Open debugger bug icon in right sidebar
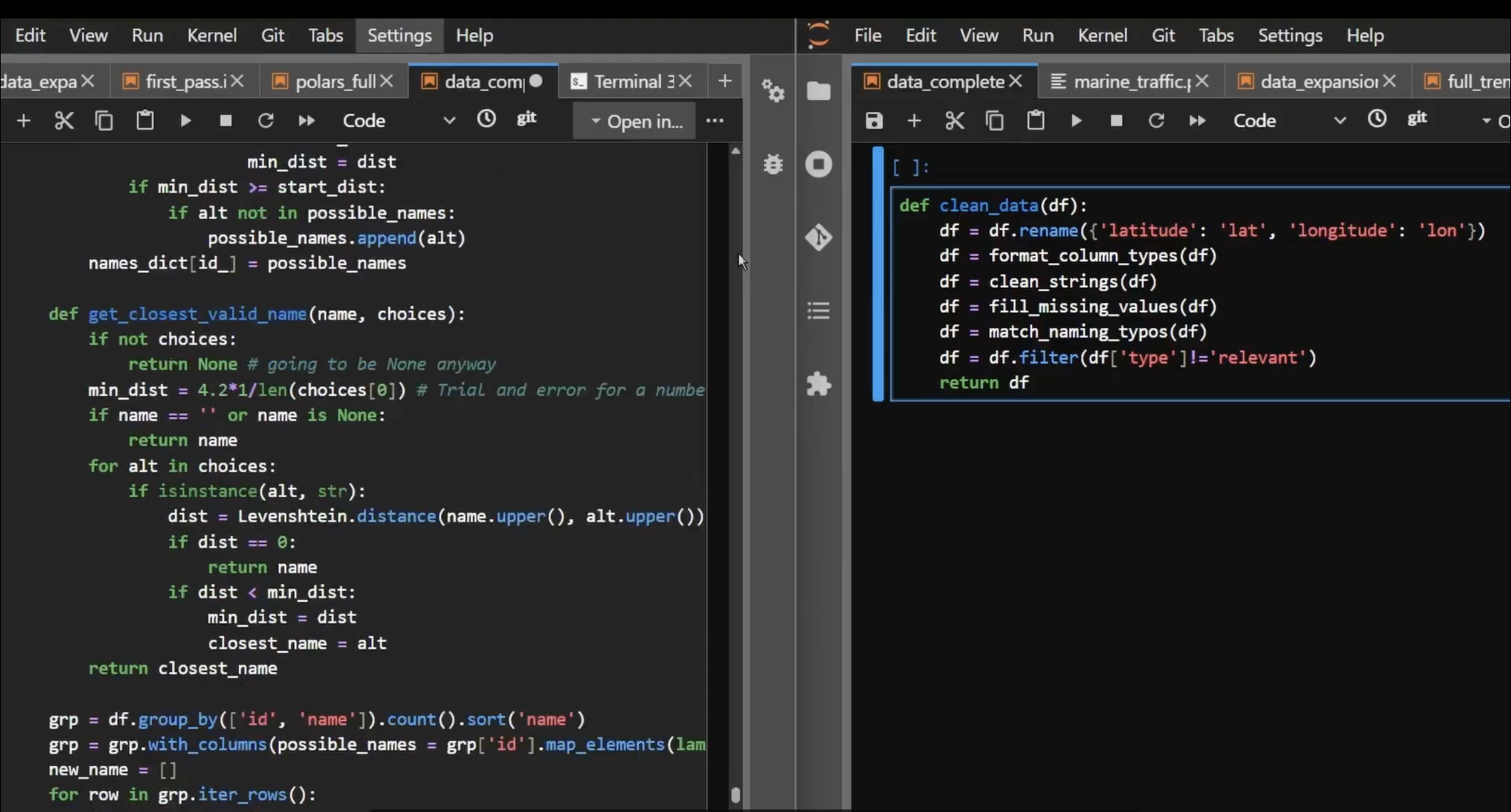This screenshot has height=812, width=1511. 773,164
